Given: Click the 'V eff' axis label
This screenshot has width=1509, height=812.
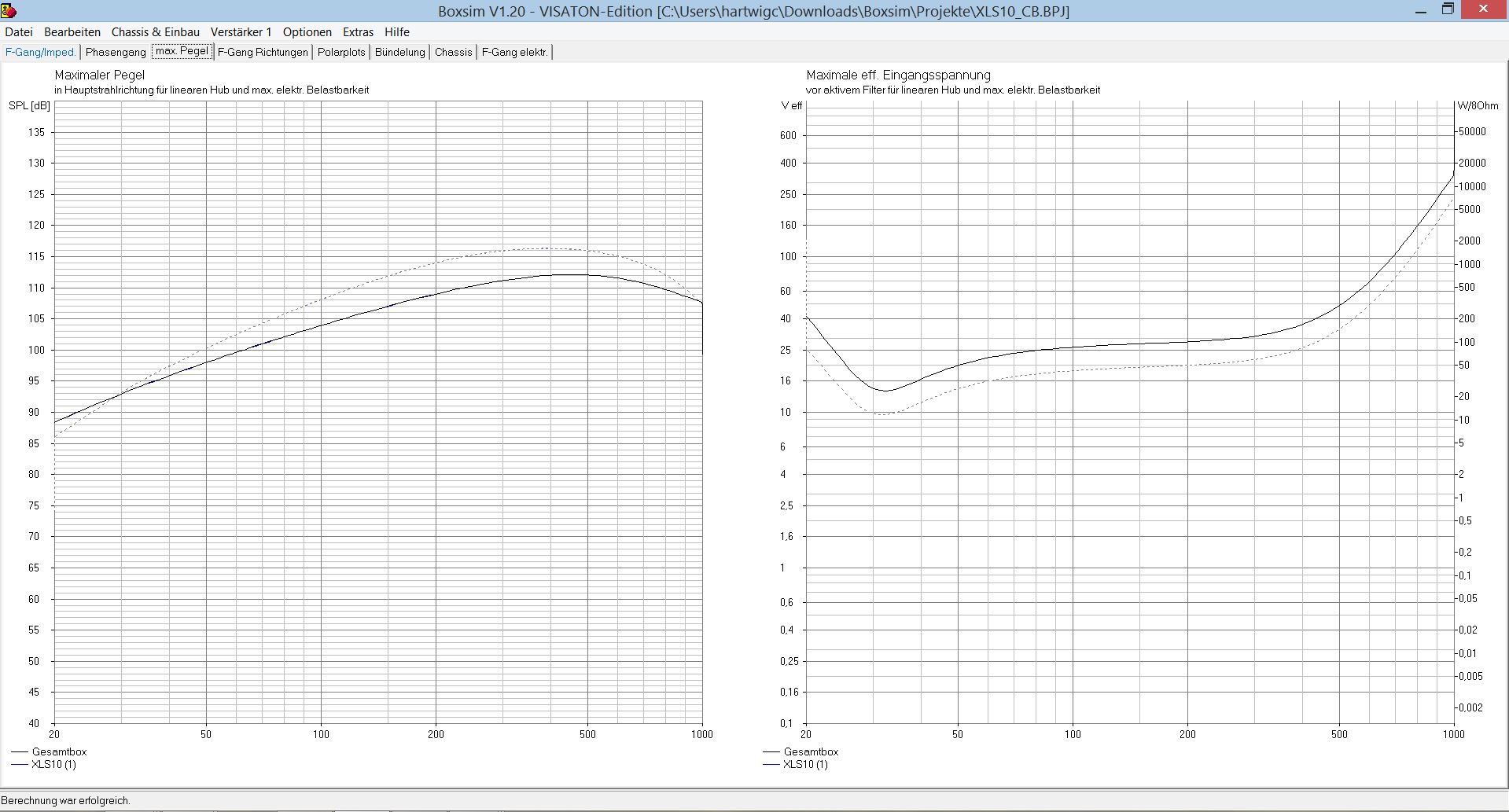Looking at the screenshot, I should tap(792, 106).
